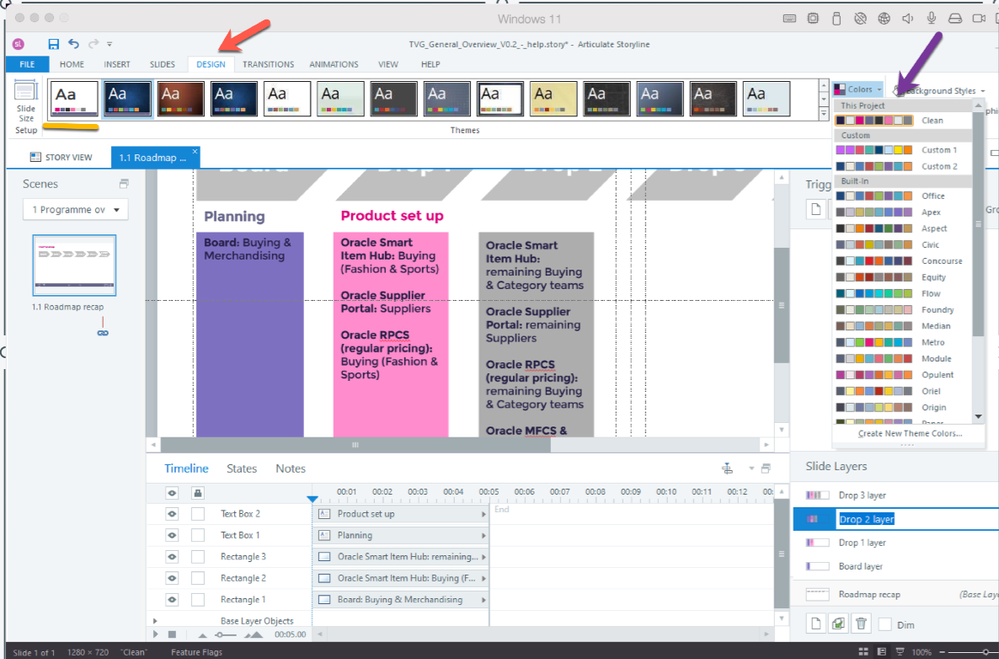The width and height of the screenshot is (999, 659).
Task: Click the slide link icon under thumbnail
Action: click(103, 333)
